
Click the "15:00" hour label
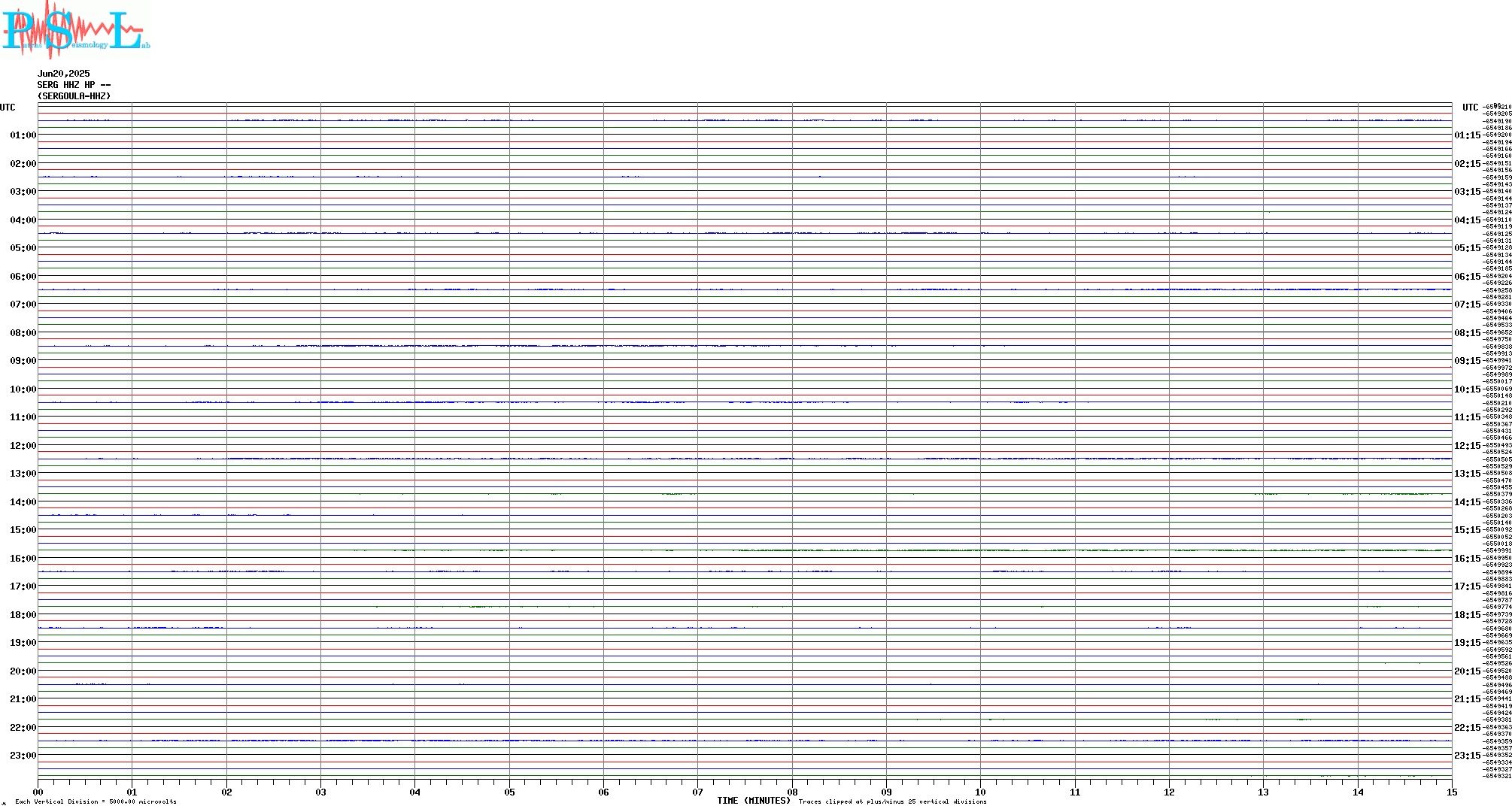(x=23, y=530)
